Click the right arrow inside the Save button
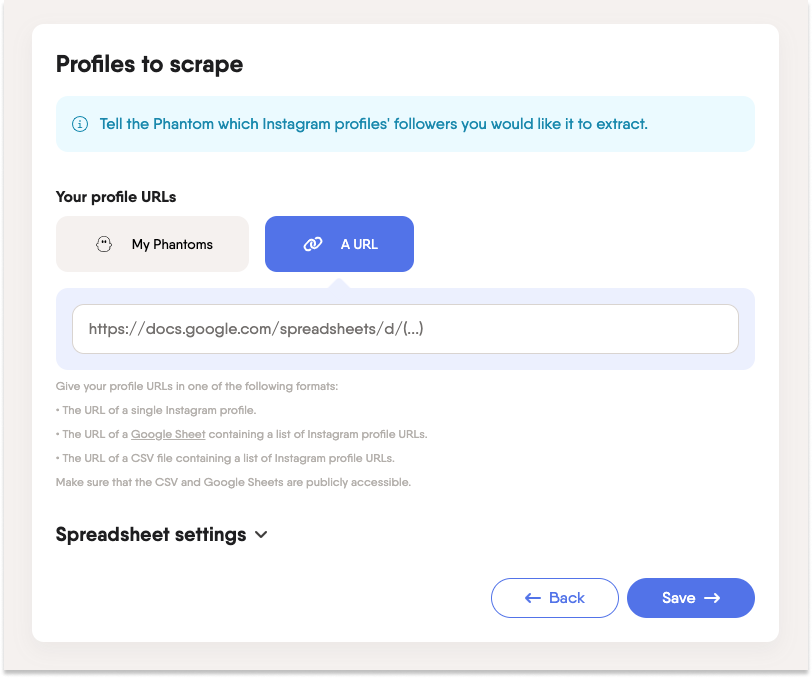 pos(714,597)
